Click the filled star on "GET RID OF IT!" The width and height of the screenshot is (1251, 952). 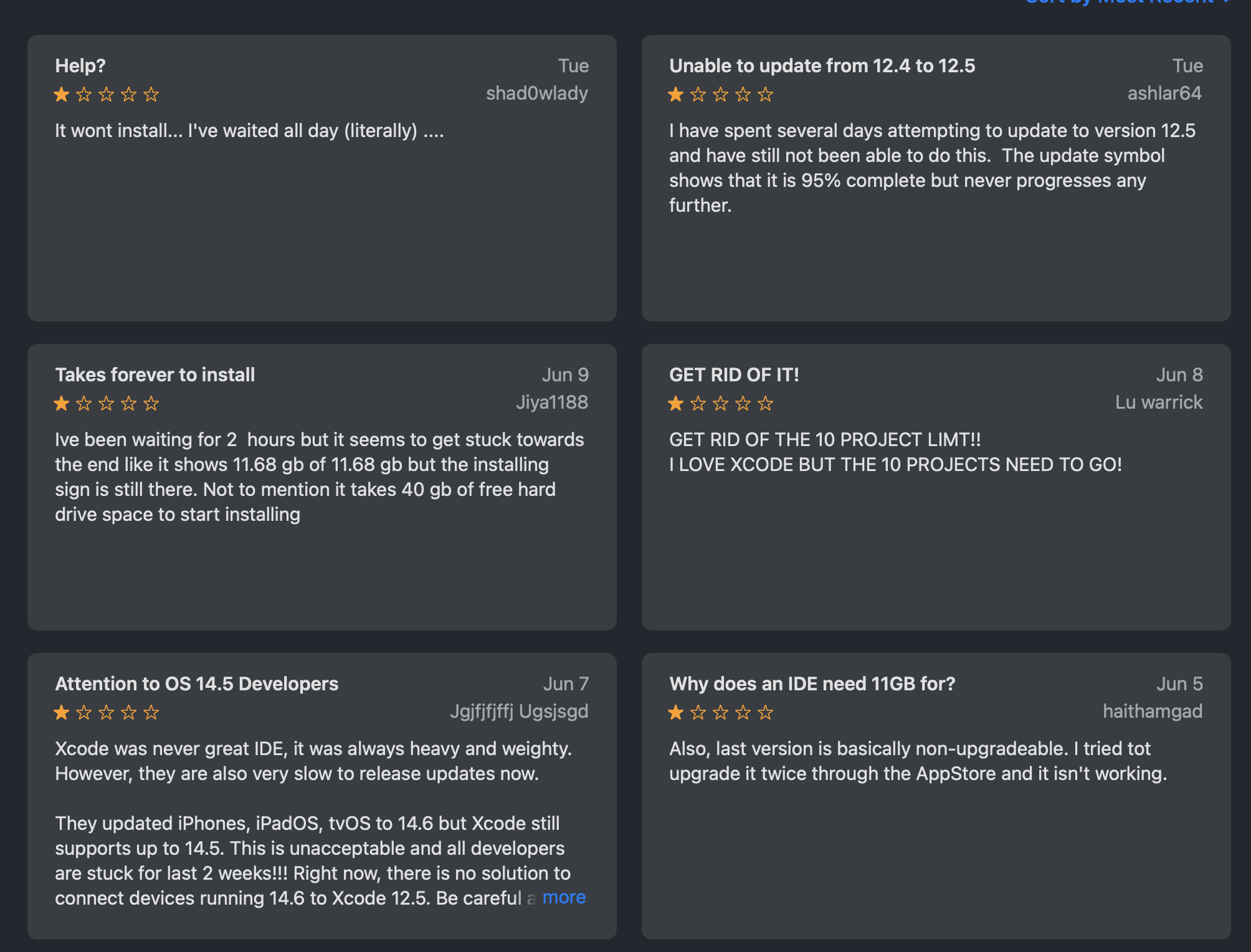tap(676, 404)
